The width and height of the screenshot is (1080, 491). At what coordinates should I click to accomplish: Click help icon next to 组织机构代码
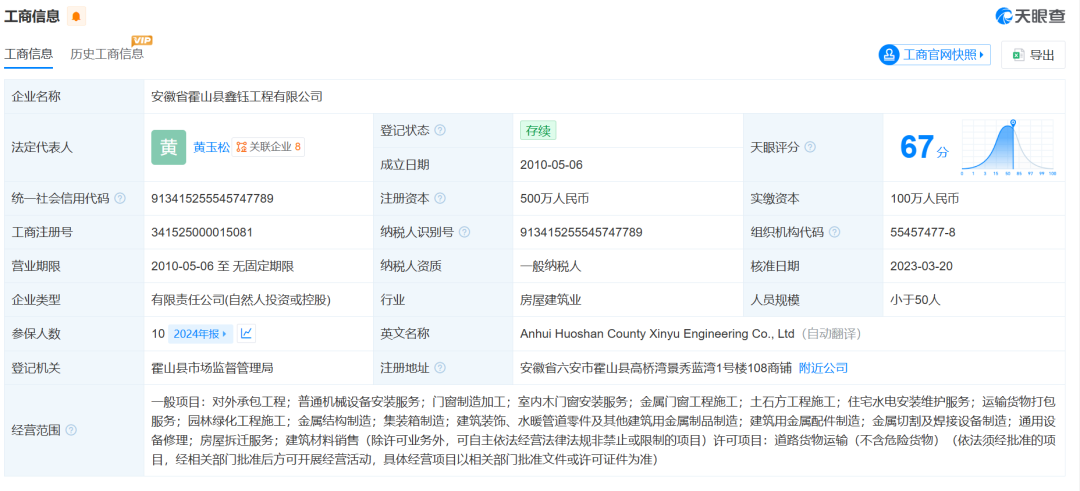833,232
